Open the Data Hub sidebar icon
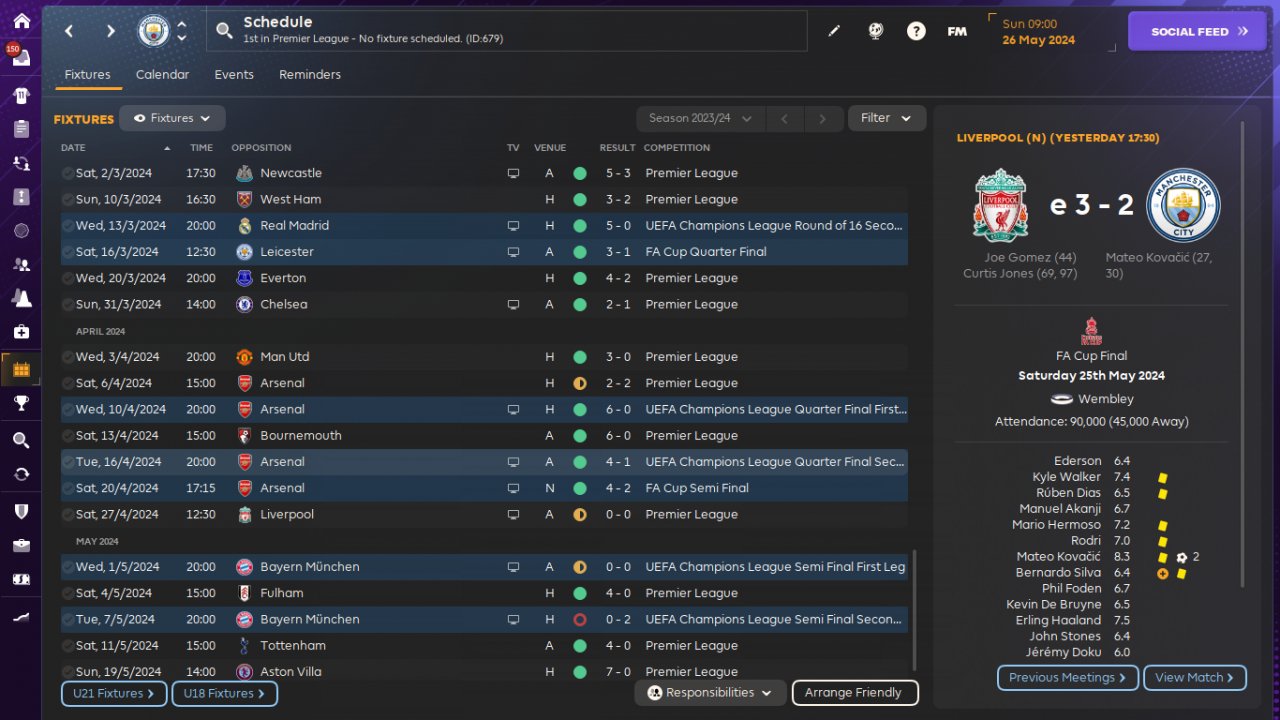Screen dimensions: 1280x720 [x=21, y=231]
